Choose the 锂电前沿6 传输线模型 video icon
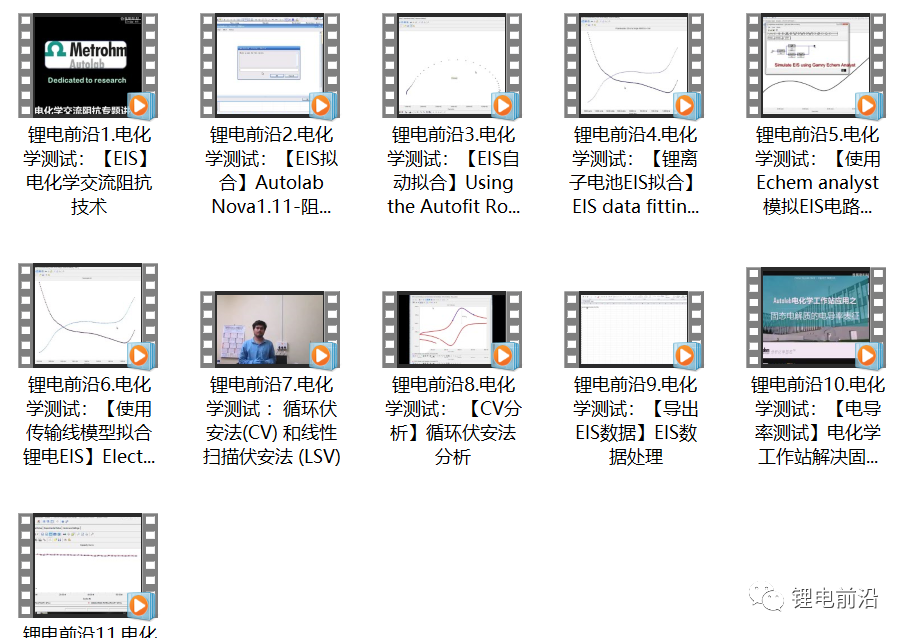This screenshot has height=638, width=908. click(88, 316)
